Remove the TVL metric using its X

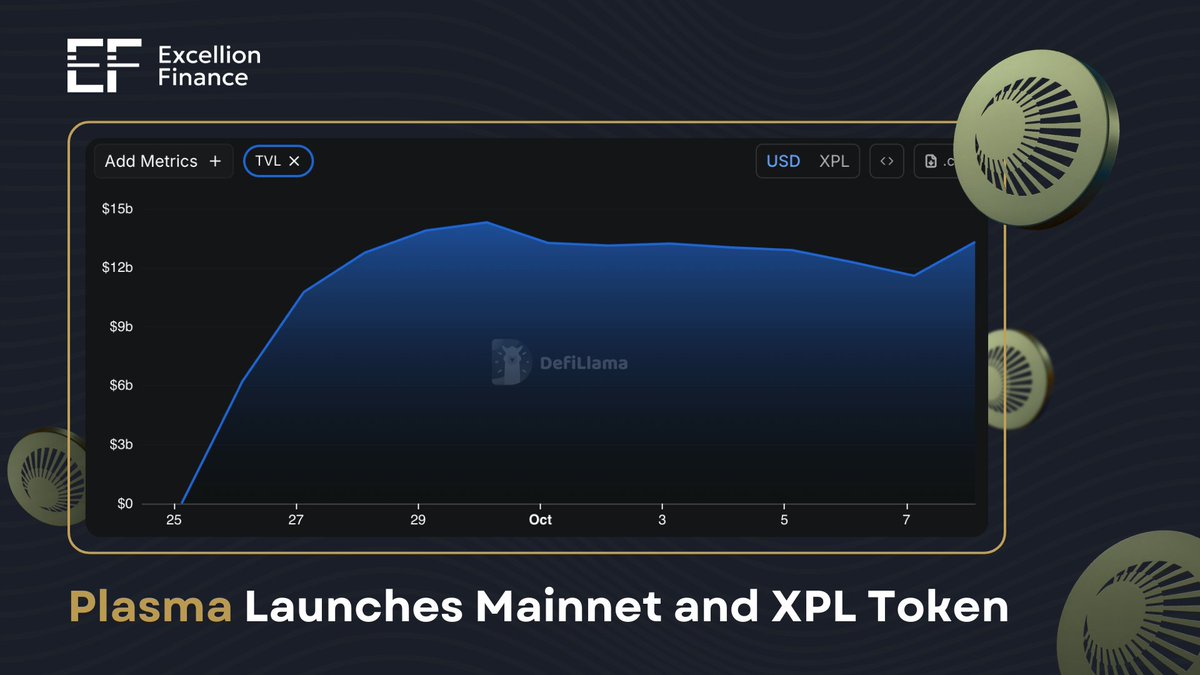point(294,161)
